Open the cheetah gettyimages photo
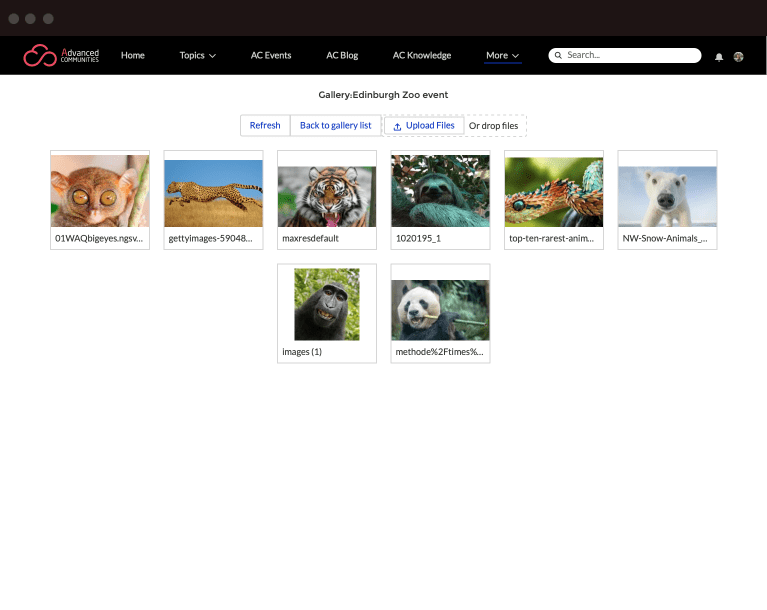 tap(213, 193)
